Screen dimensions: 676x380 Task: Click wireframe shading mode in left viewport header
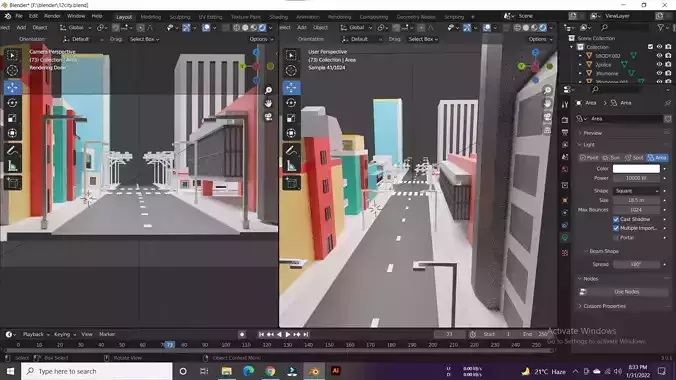(237, 28)
